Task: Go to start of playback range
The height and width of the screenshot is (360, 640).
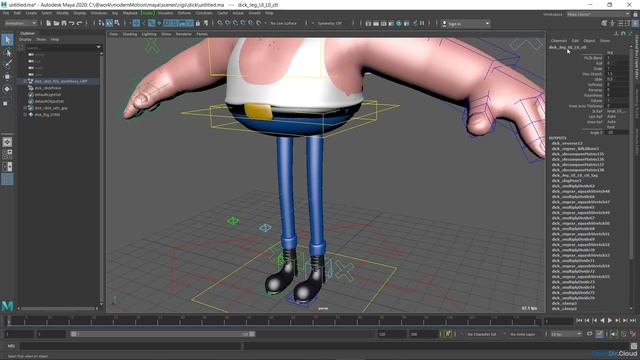Action: (579, 321)
